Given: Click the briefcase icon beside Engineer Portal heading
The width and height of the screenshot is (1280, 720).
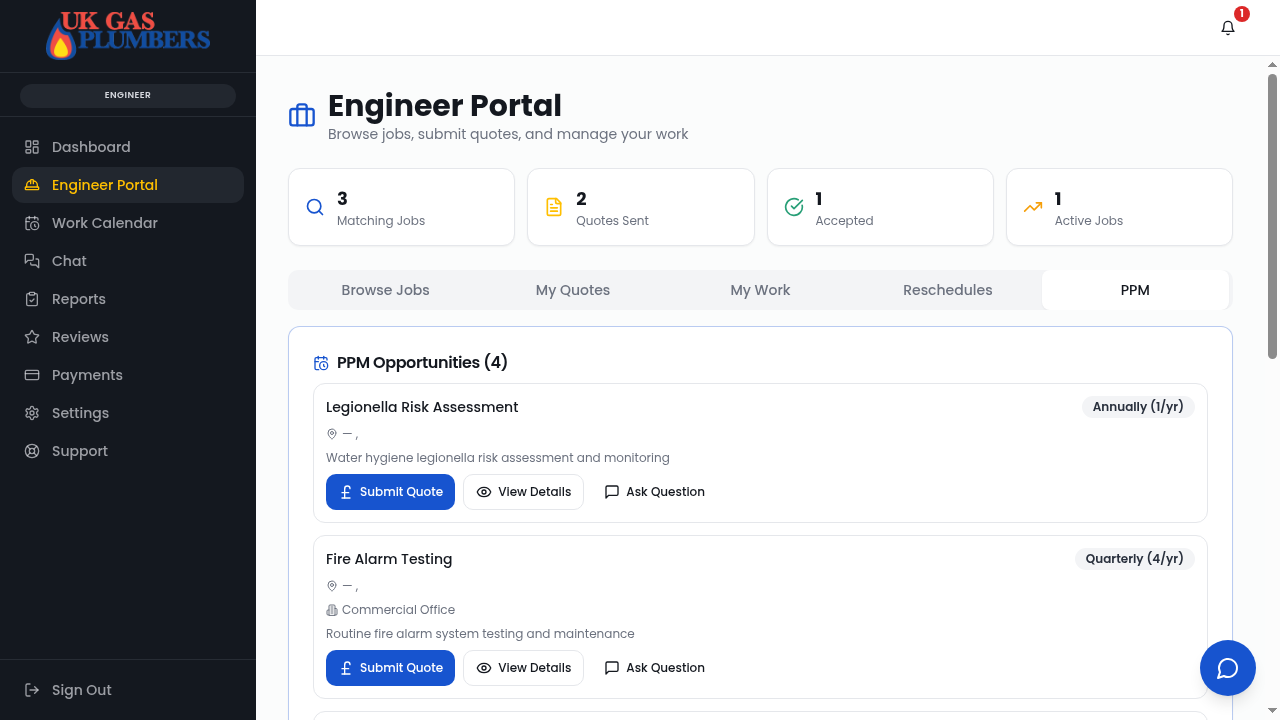Looking at the screenshot, I should pos(302,116).
